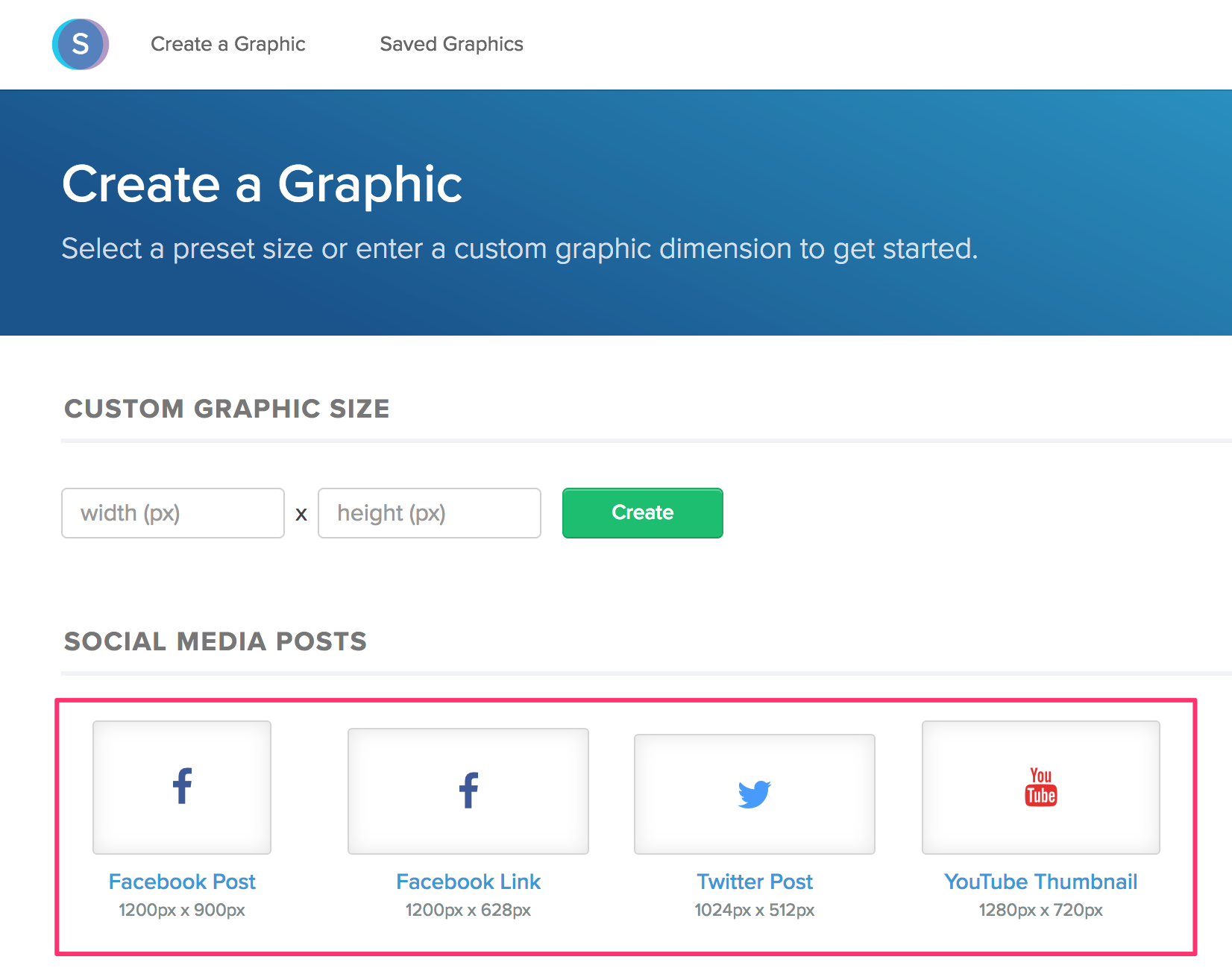Click the banner subtitle about preset sizes
Screen dimensions: 1232x977
point(520,249)
